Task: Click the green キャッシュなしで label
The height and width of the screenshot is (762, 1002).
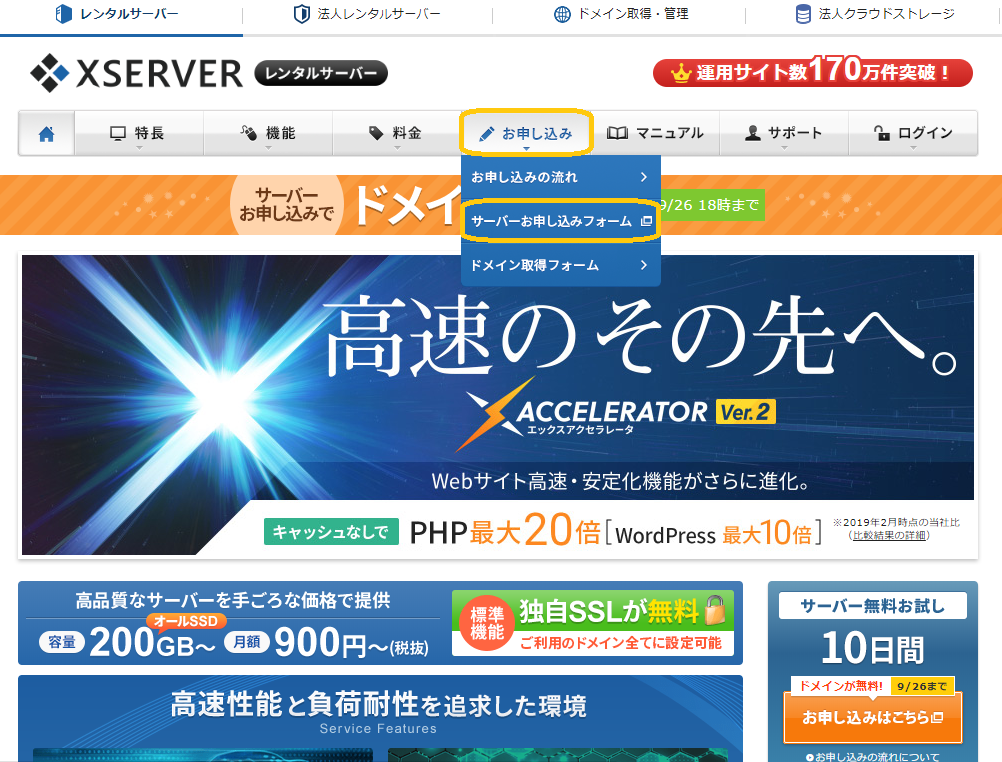Action: pos(331,531)
